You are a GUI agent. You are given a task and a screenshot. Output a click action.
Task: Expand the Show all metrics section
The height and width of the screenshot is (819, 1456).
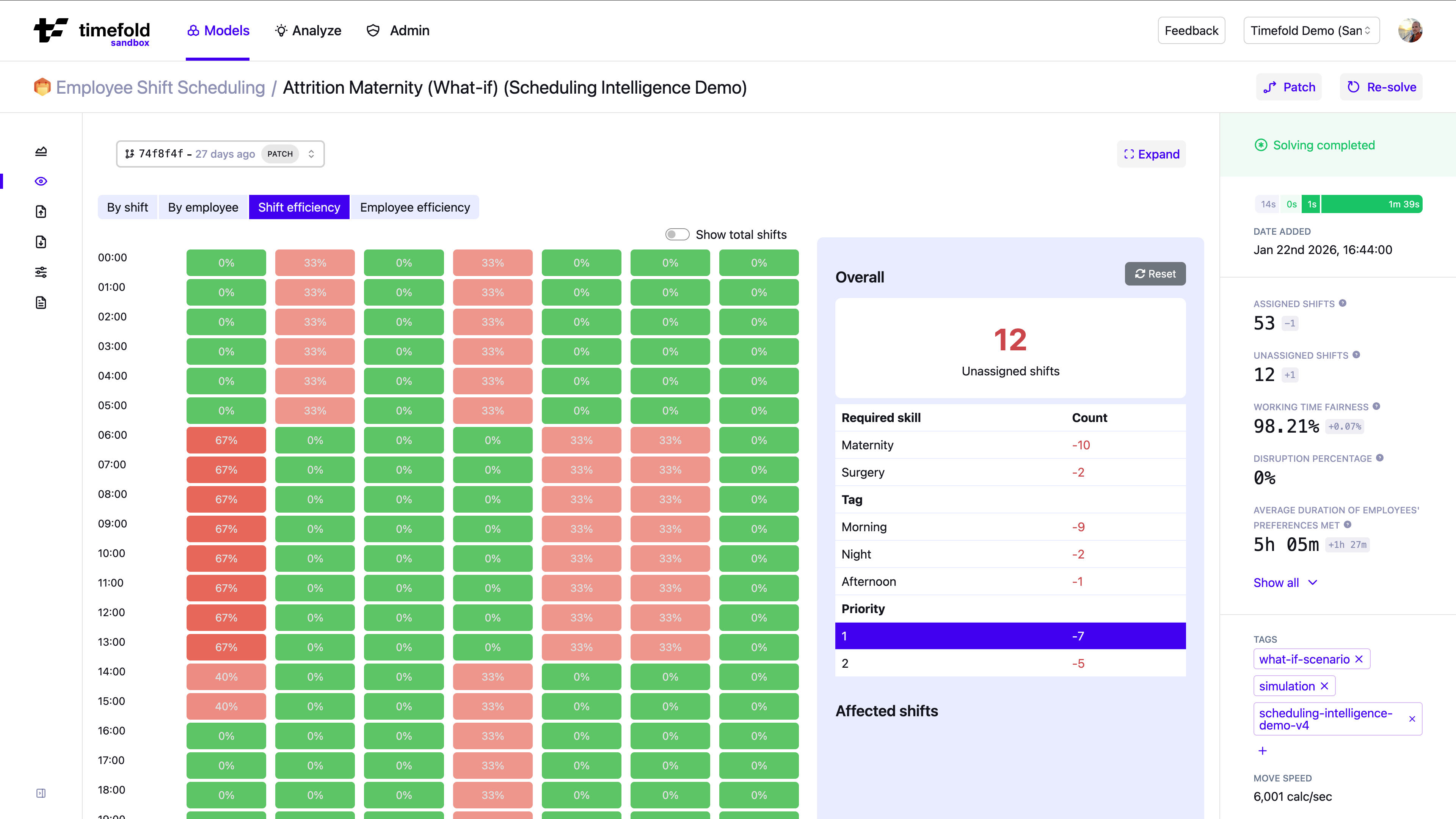click(x=1285, y=582)
